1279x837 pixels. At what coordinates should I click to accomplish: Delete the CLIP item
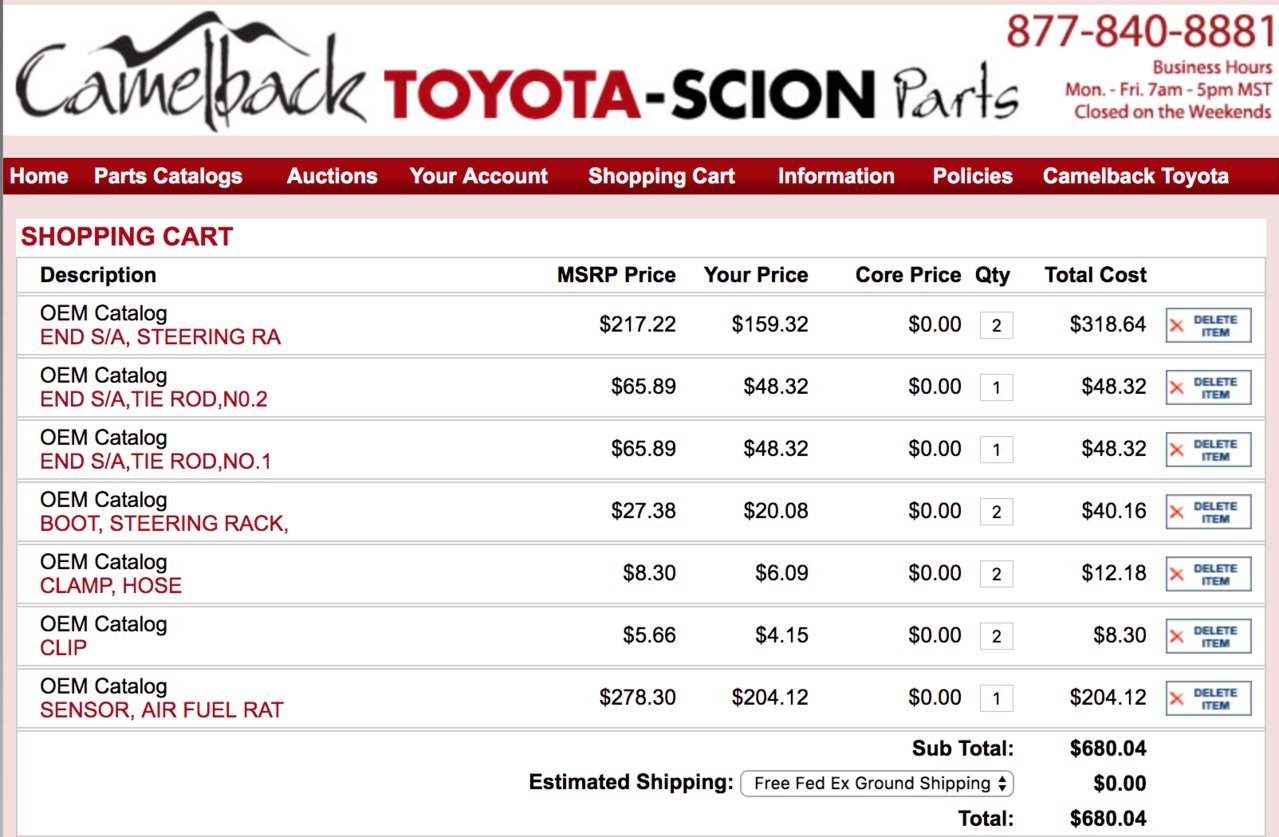pyautogui.click(x=1208, y=636)
